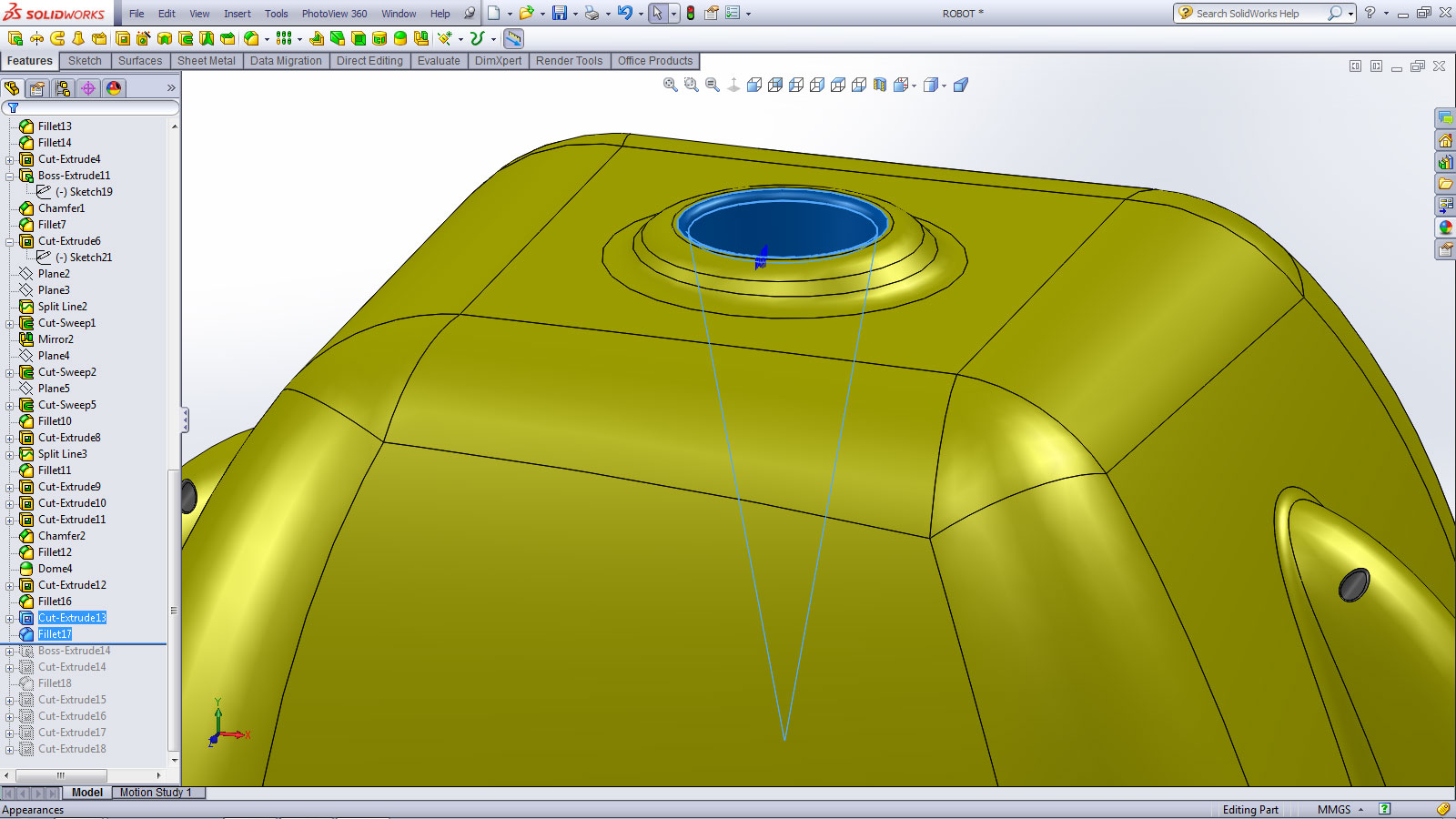Open the DisplayManager appearance tab icon

113,88
